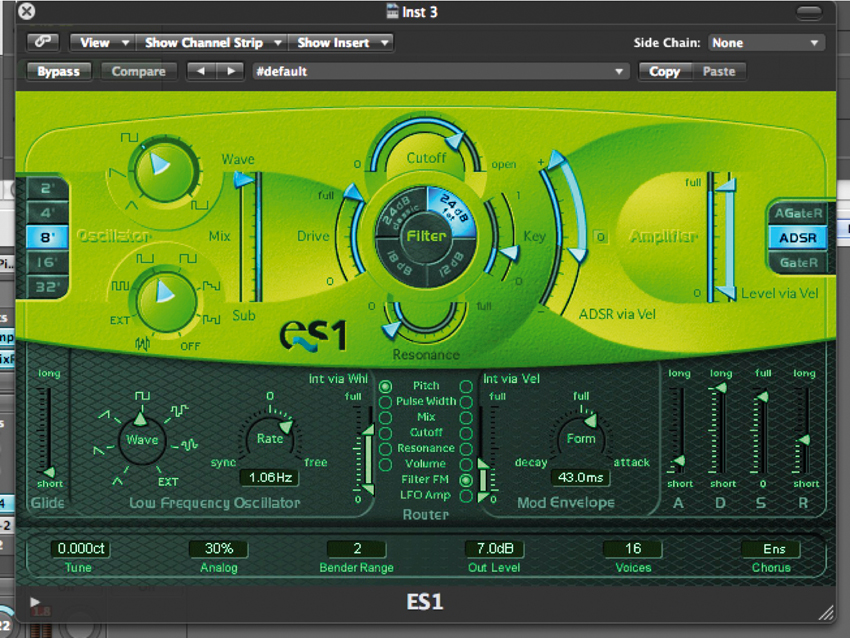Select the 2' octave button
The width and height of the screenshot is (850, 638).
[48, 188]
